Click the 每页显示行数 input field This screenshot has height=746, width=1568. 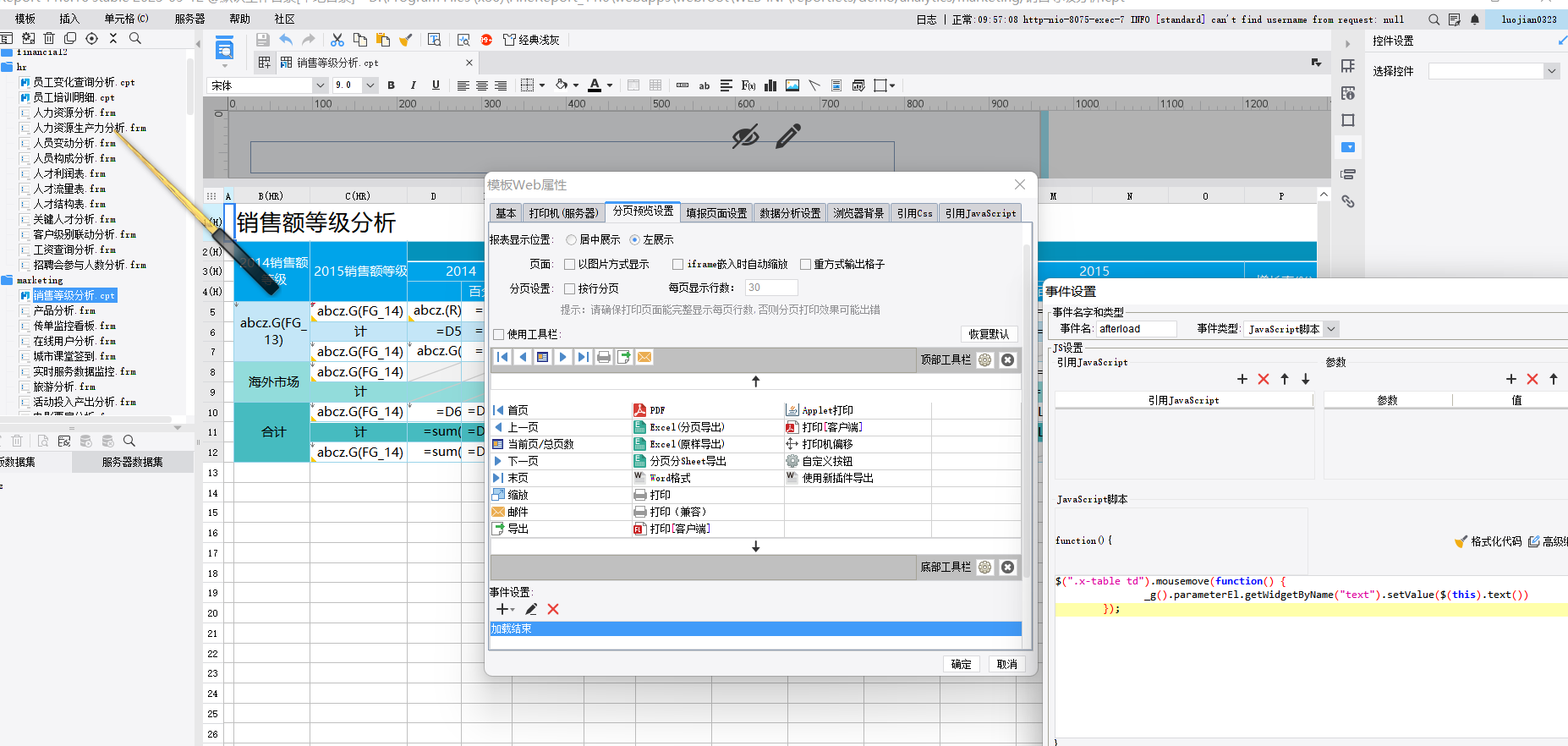coord(770,288)
